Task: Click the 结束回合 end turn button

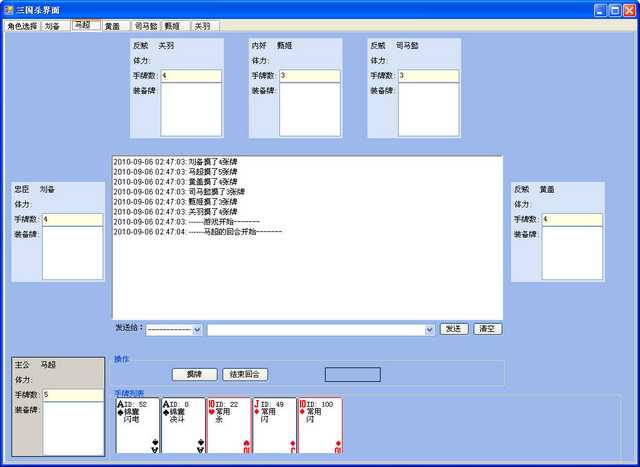Action: [x=245, y=374]
